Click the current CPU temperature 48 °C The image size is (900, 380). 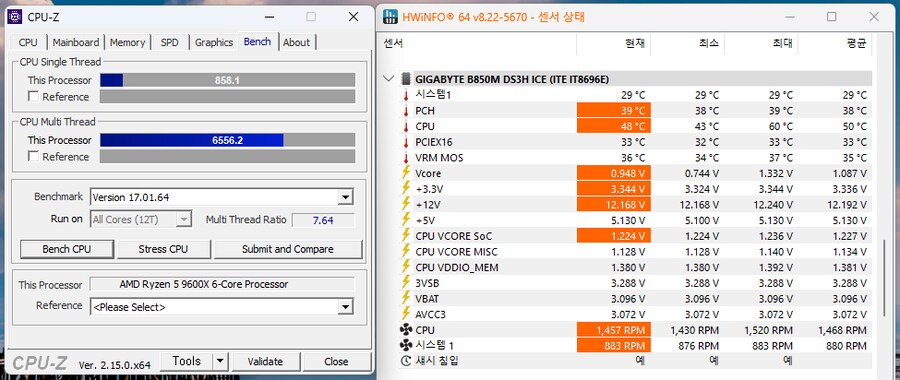click(x=614, y=126)
